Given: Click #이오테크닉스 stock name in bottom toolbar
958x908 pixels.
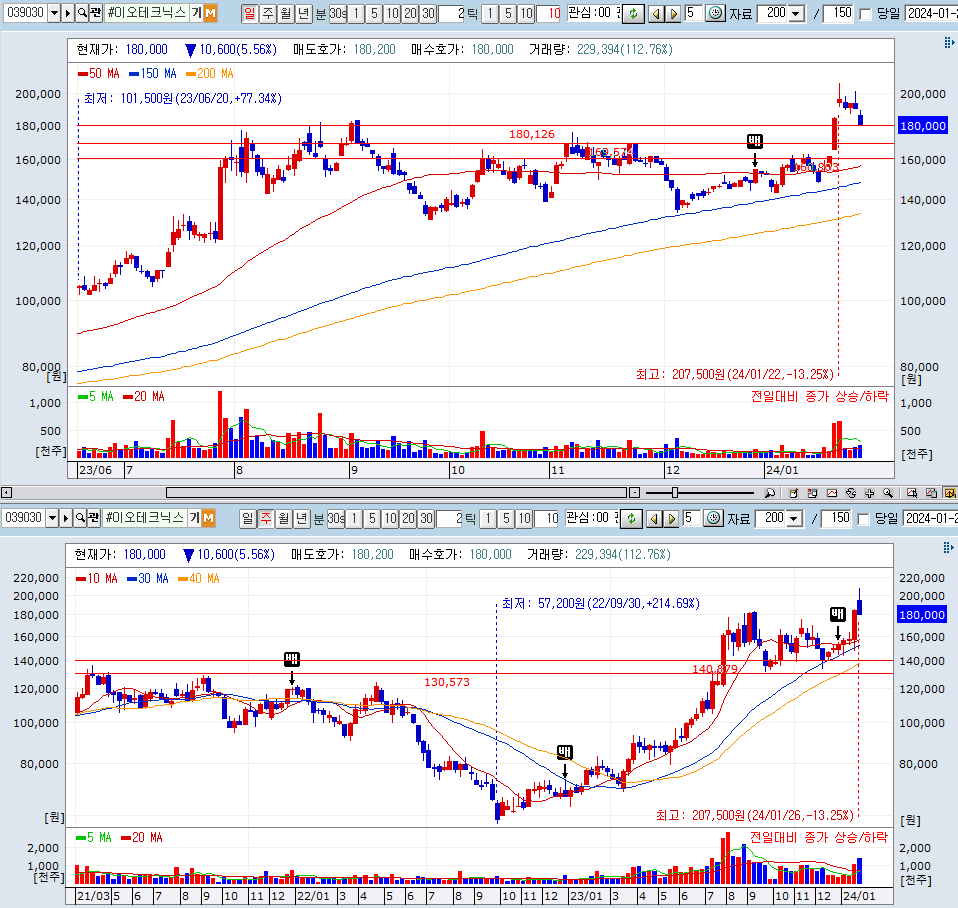Looking at the screenshot, I should point(145,518).
